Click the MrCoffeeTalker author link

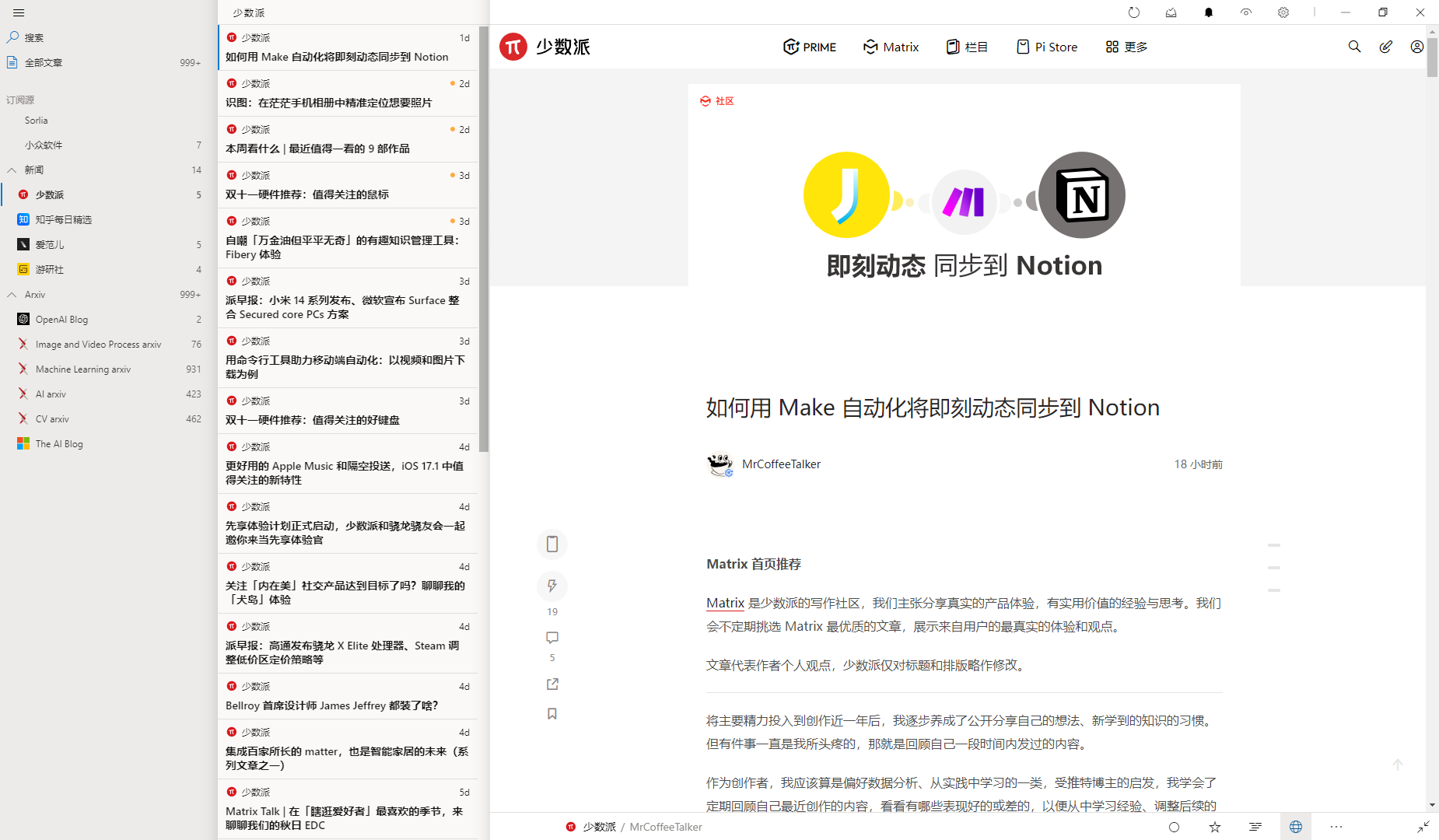781,464
